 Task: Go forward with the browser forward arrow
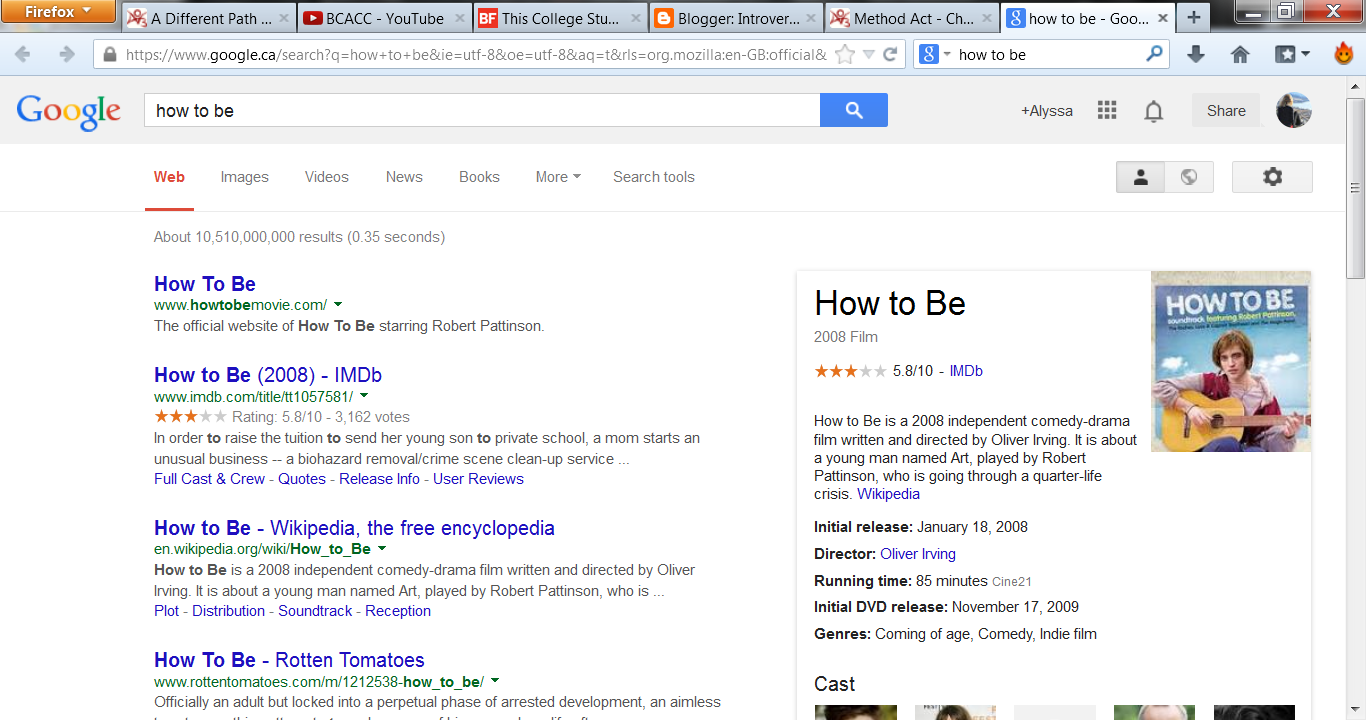67,55
